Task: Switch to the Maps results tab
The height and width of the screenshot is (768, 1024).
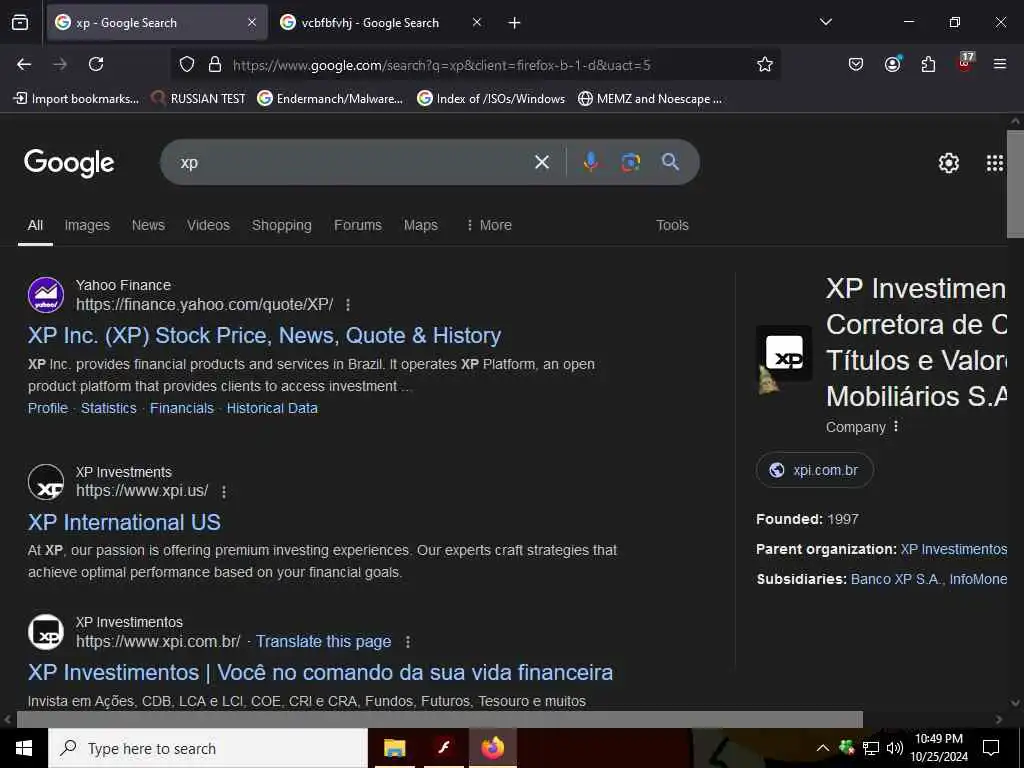Action: [x=421, y=225]
